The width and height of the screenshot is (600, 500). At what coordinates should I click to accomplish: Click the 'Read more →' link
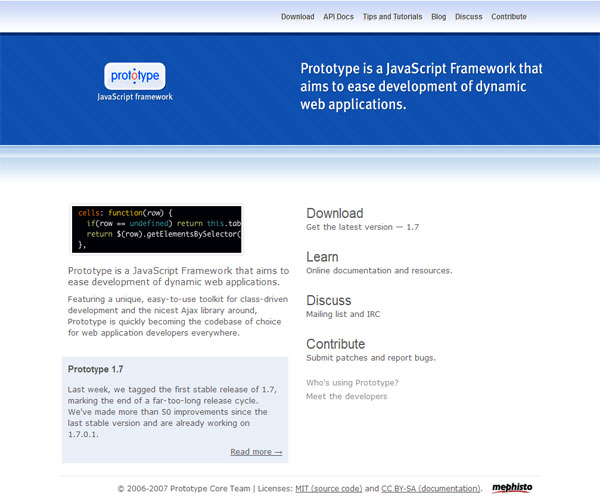(x=256, y=452)
